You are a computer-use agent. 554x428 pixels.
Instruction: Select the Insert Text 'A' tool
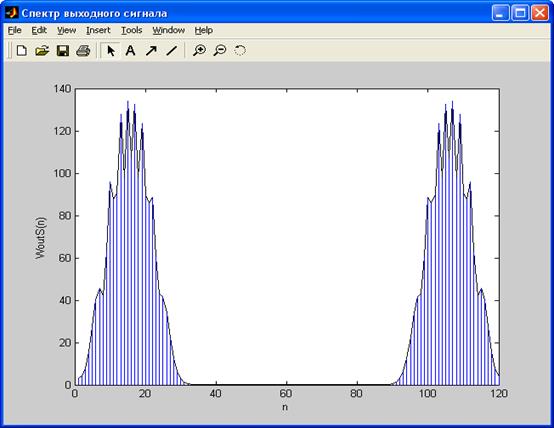point(130,51)
